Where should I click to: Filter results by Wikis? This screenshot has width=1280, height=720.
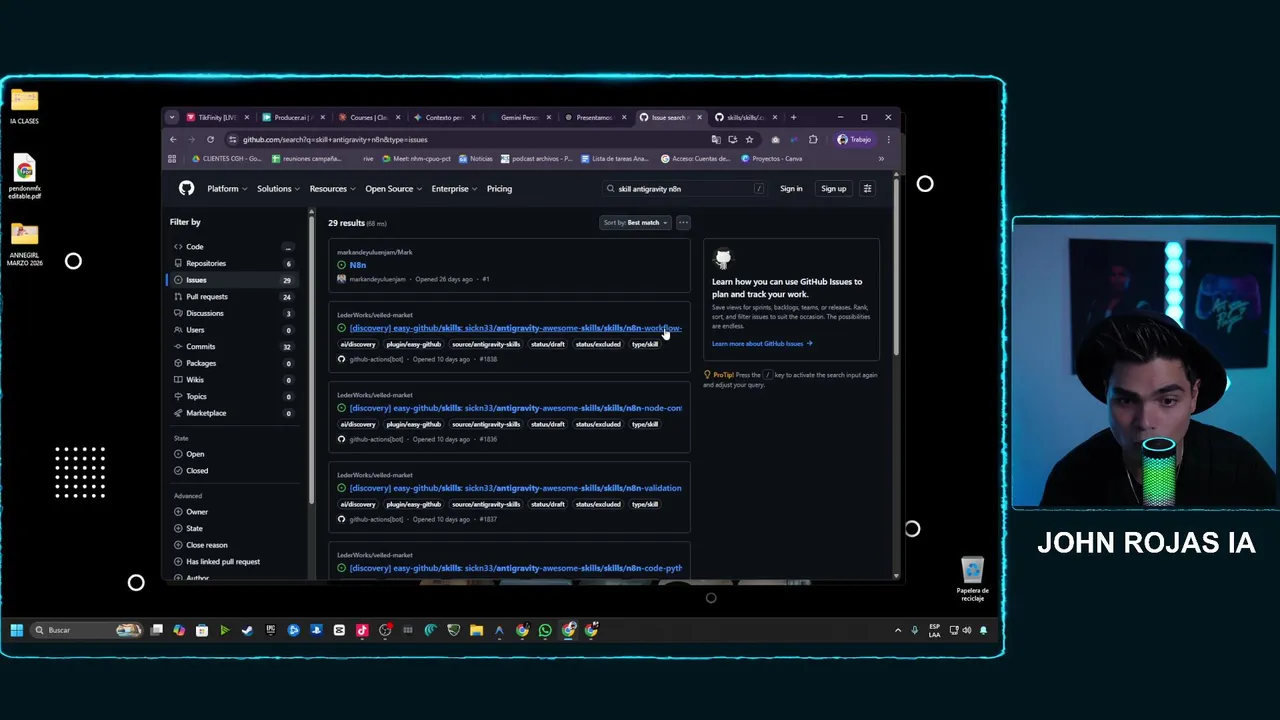pyautogui.click(x=232, y=380)
